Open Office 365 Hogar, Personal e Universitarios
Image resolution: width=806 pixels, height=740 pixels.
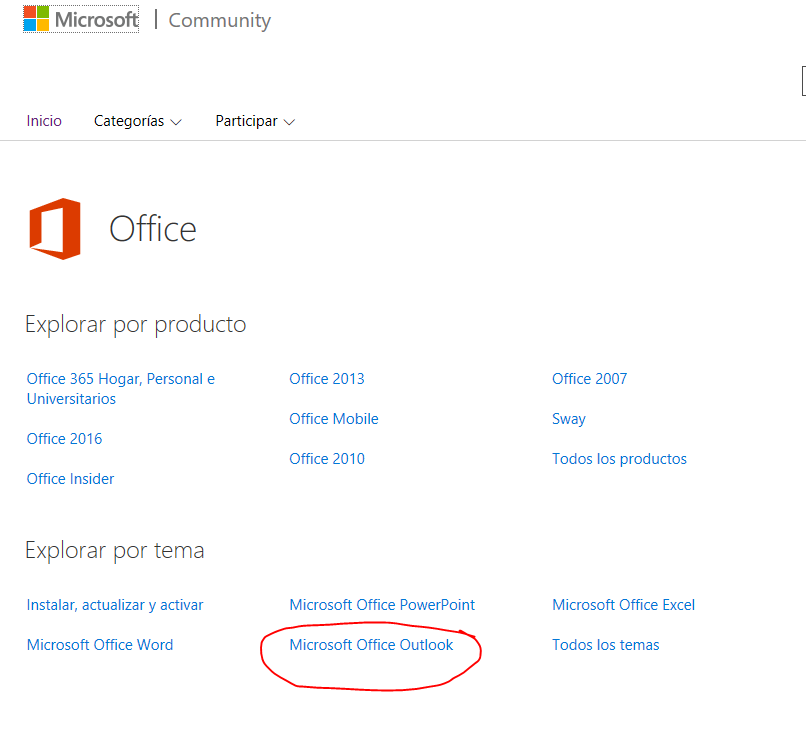tap(121, 388)
